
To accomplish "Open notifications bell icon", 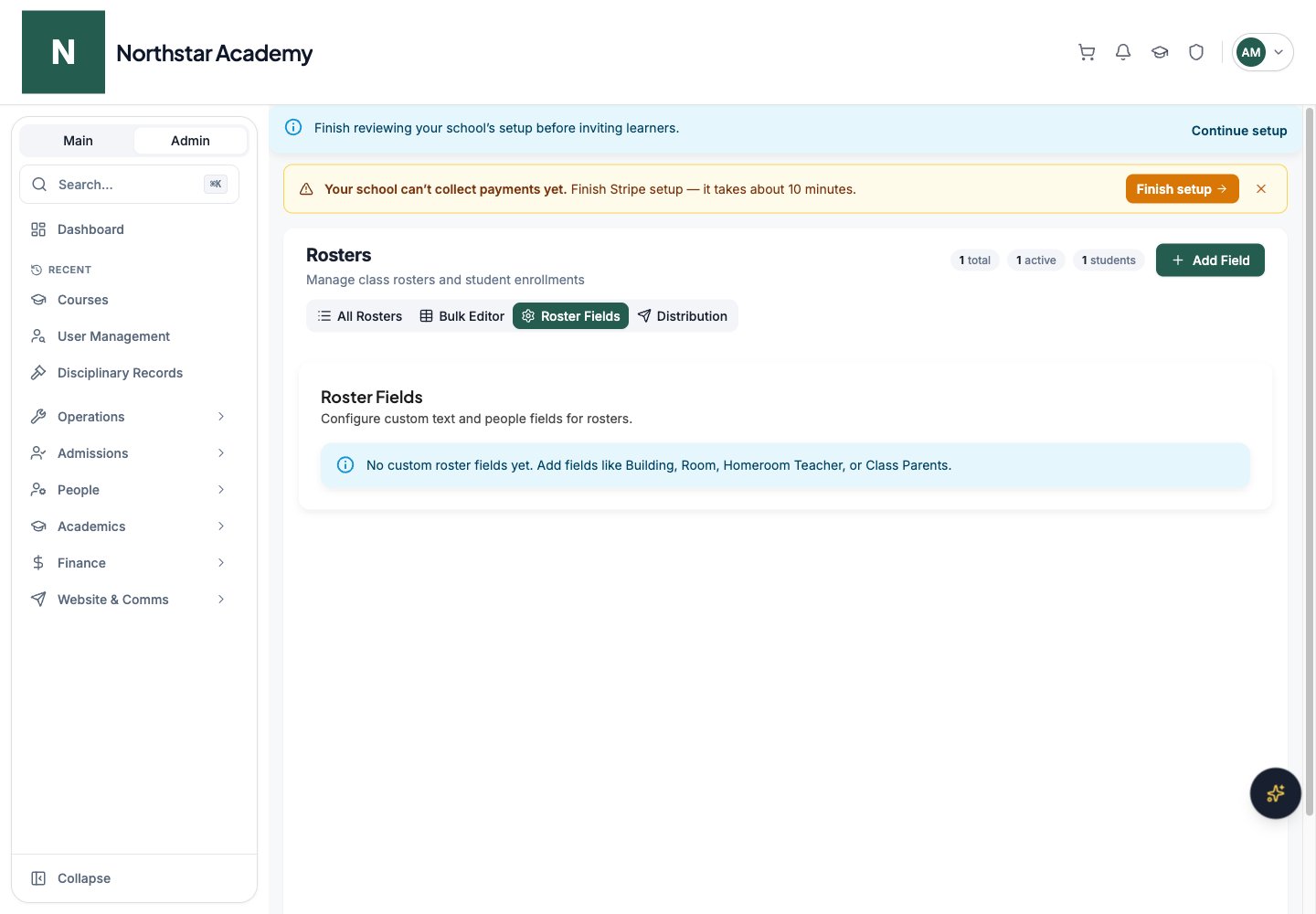I will (x=1123, y=52).
